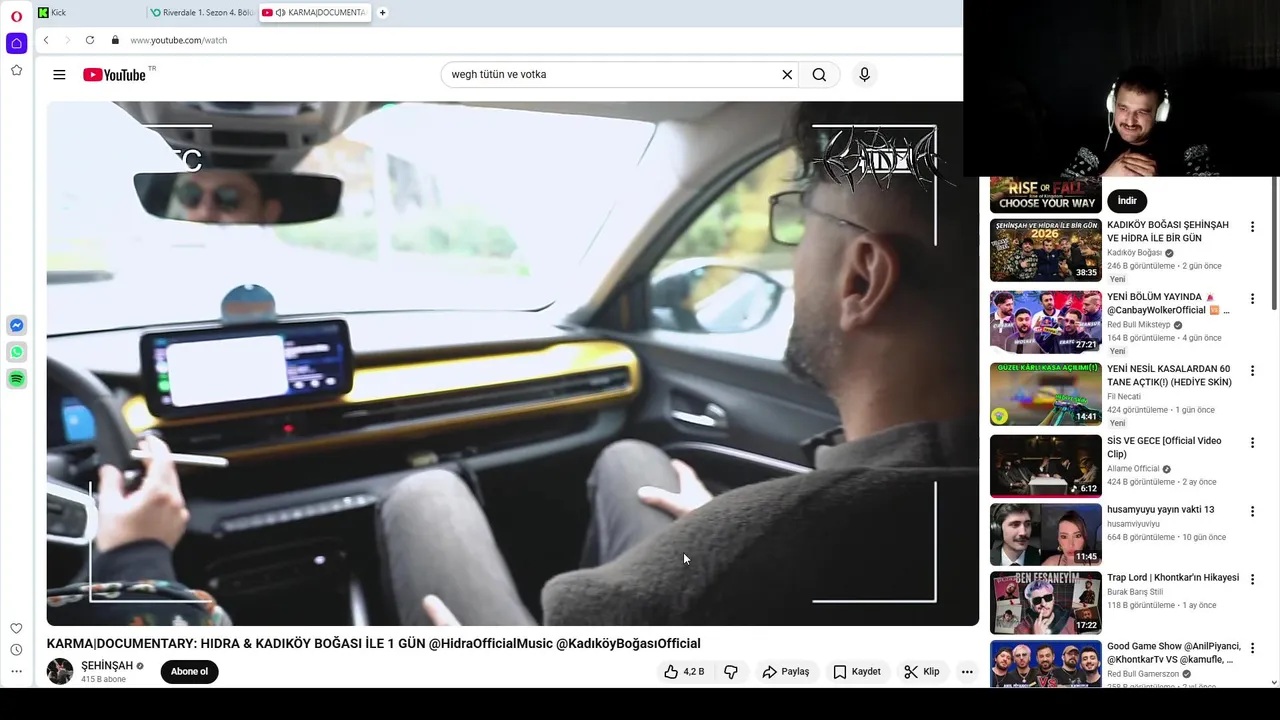
Task: Click Red Bull Miksteyp channel name
Action: [x=1138, y=325]
